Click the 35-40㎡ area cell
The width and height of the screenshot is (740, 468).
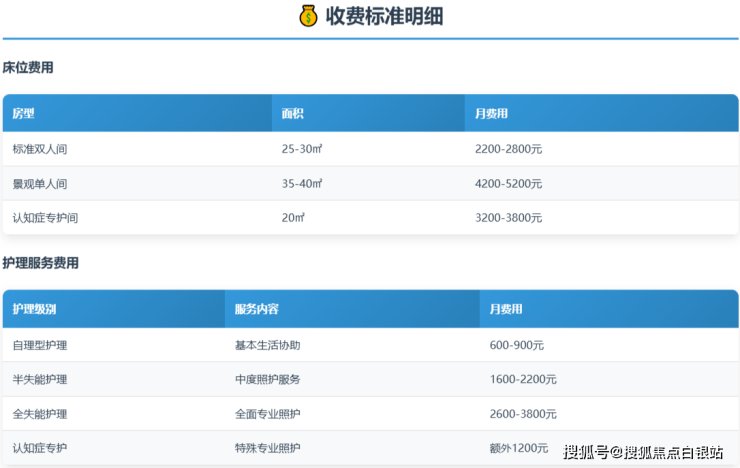coord(302,184)
